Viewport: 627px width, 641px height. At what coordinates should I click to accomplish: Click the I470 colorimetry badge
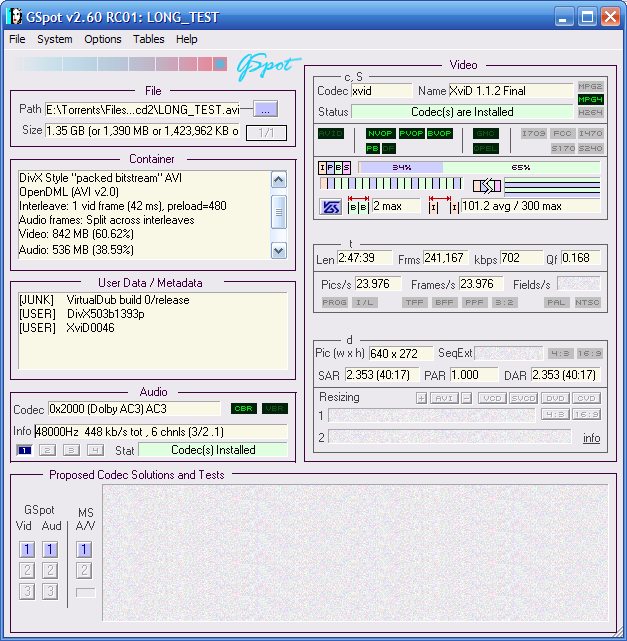coord(590,134)
